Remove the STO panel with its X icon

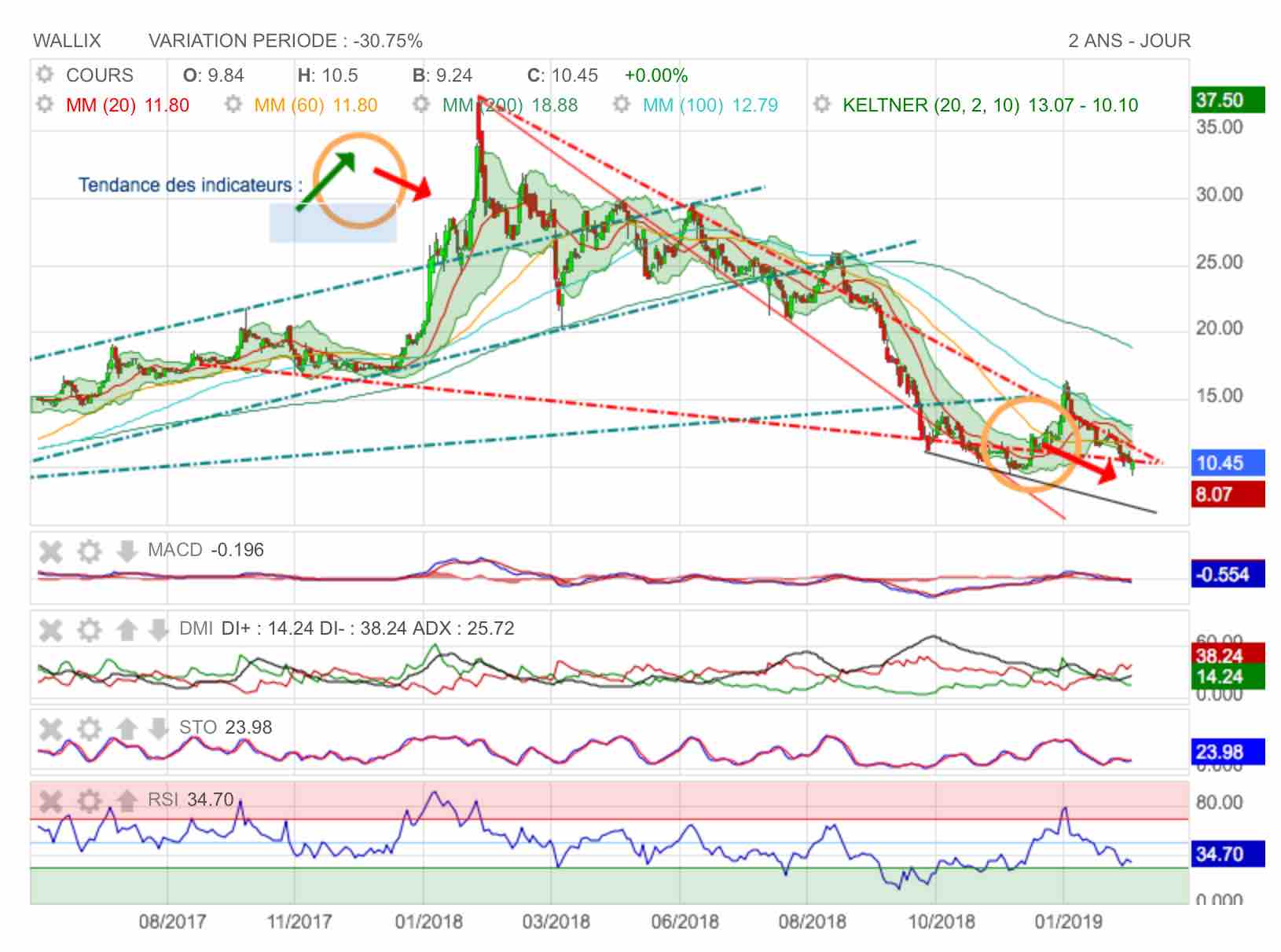tap(51, 729)
